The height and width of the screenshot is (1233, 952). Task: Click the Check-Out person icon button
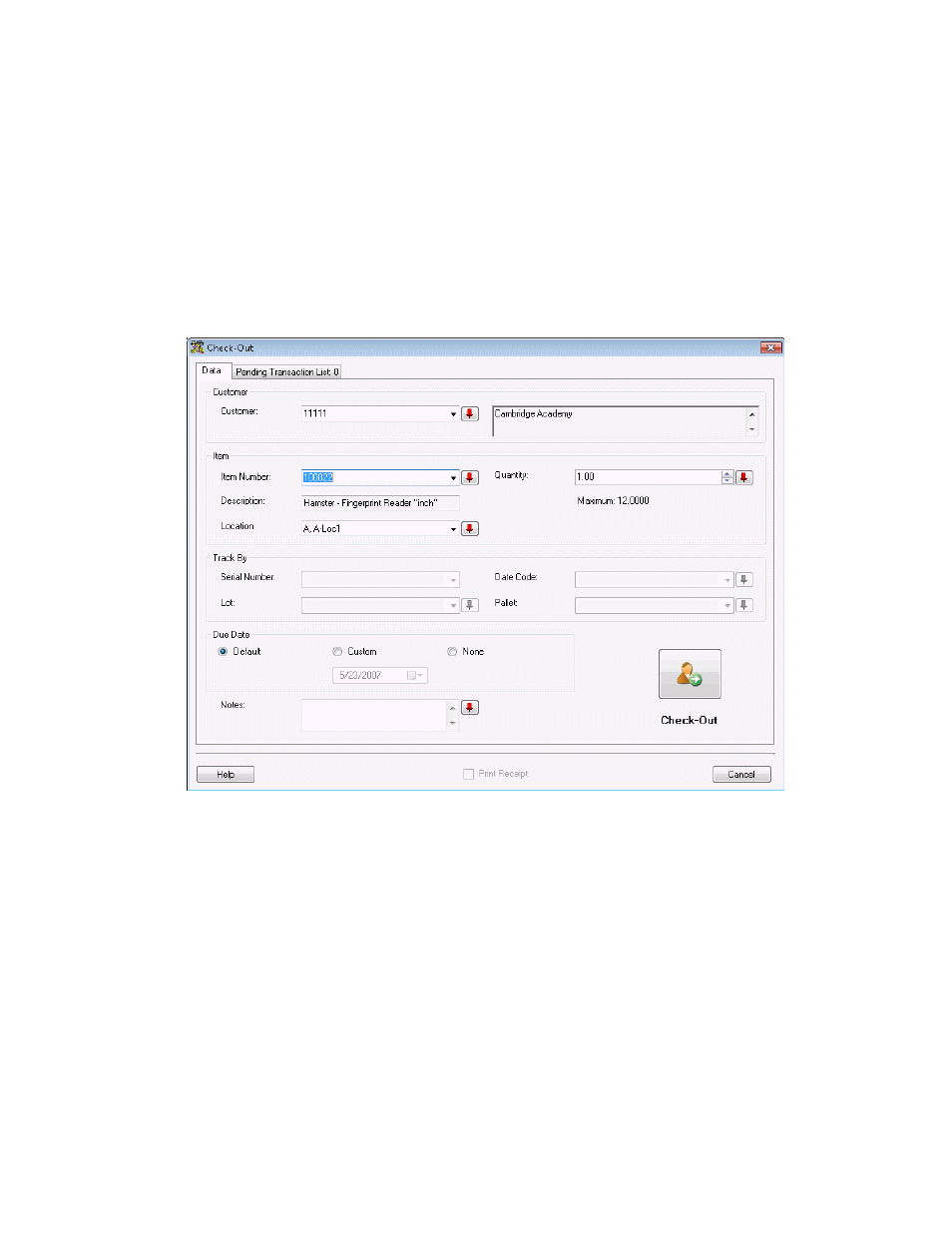pos(690,674)
